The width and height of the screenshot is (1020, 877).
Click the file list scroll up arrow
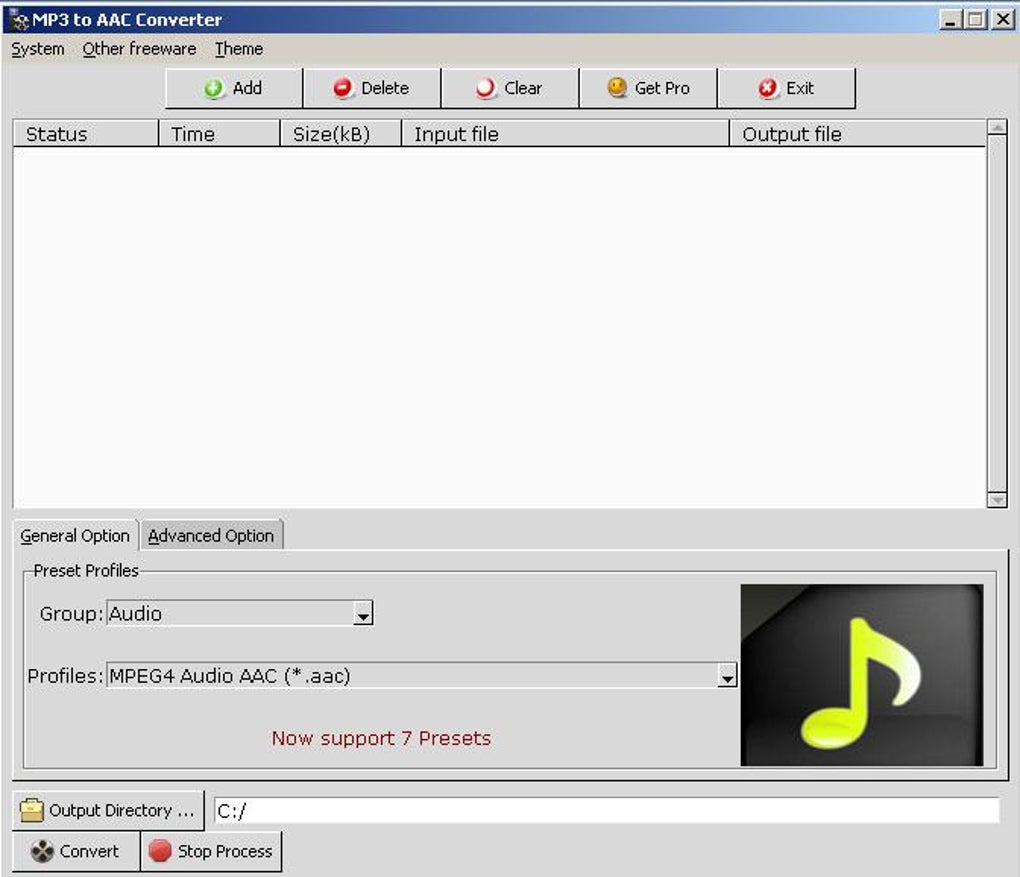(x=997, y=126)
